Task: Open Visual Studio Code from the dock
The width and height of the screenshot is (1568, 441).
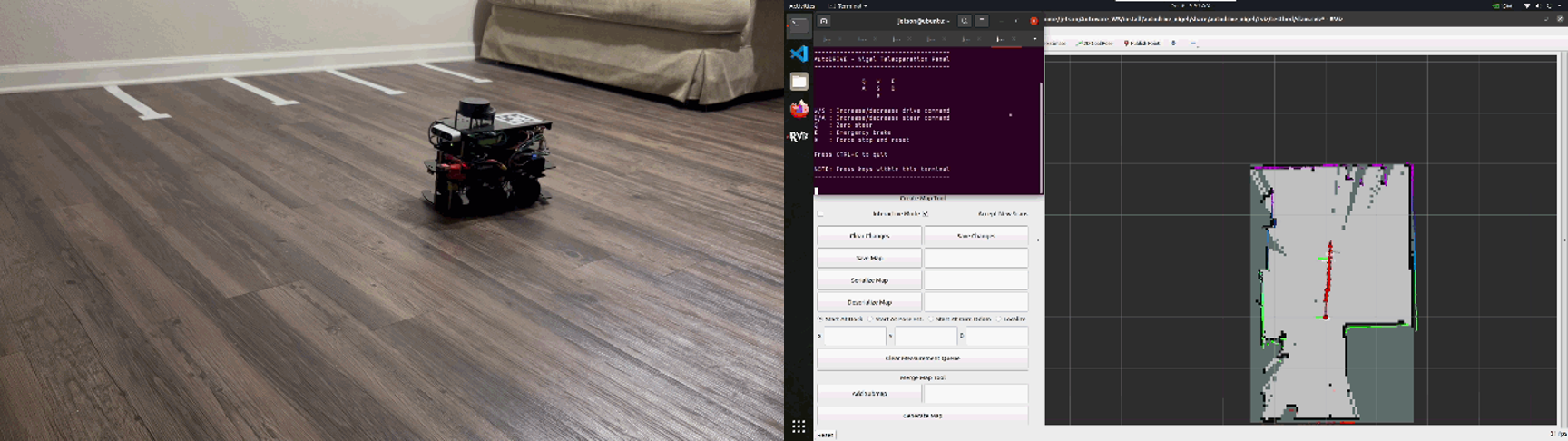Action: tap(799, 54)
